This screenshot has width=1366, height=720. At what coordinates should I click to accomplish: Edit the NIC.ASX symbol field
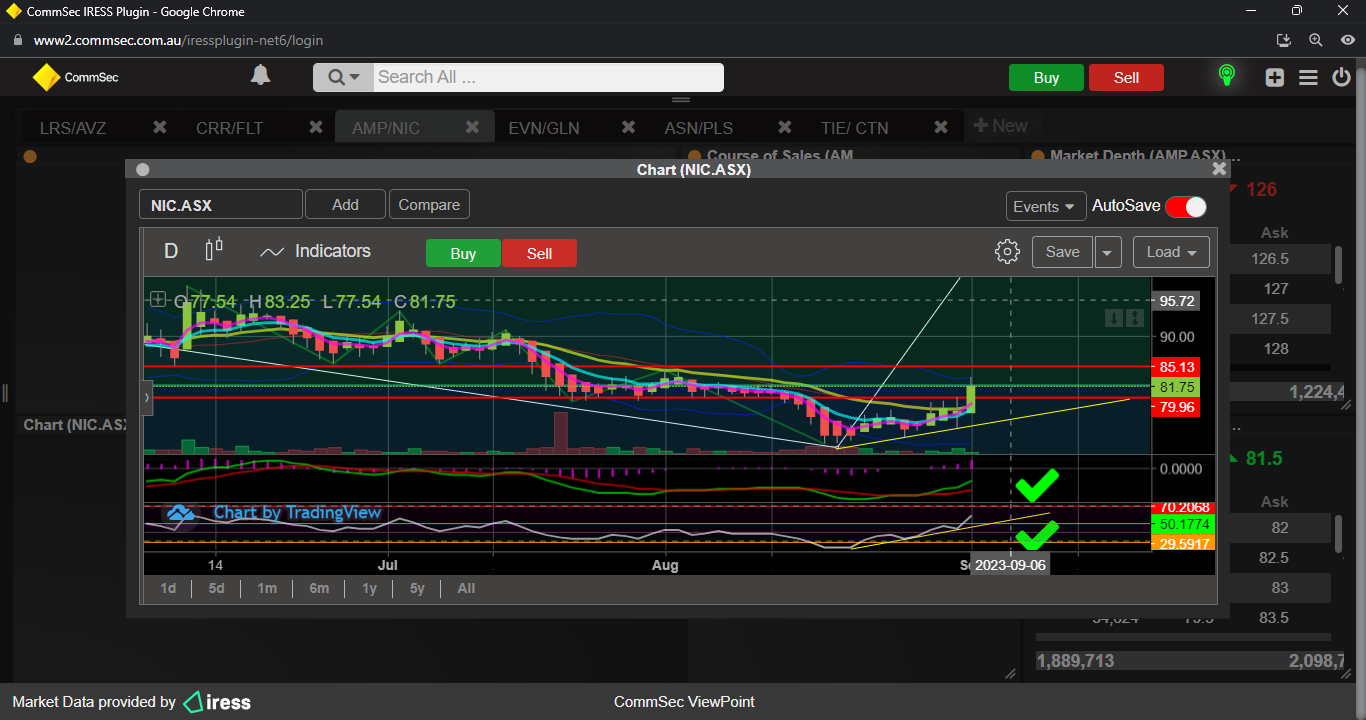tap(220, 205)
